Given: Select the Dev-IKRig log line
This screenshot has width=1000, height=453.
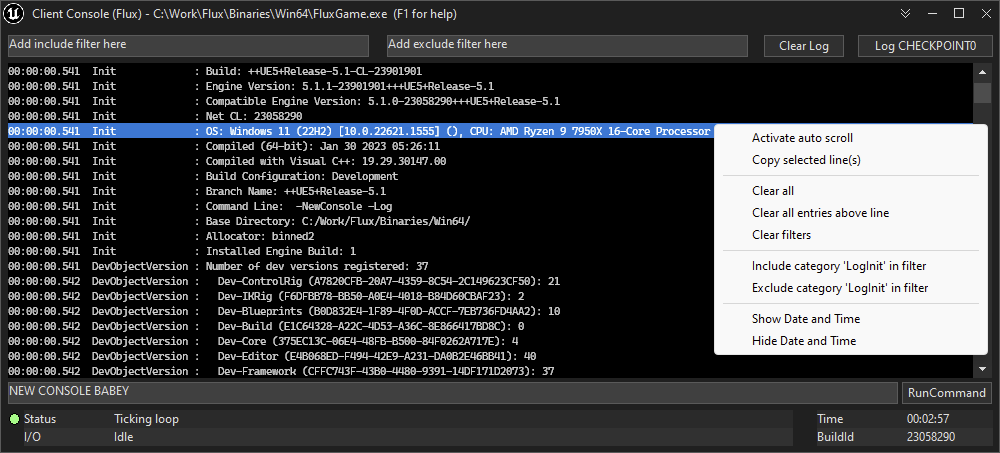Looking at the screenshot, I should [x=361, y=296].
